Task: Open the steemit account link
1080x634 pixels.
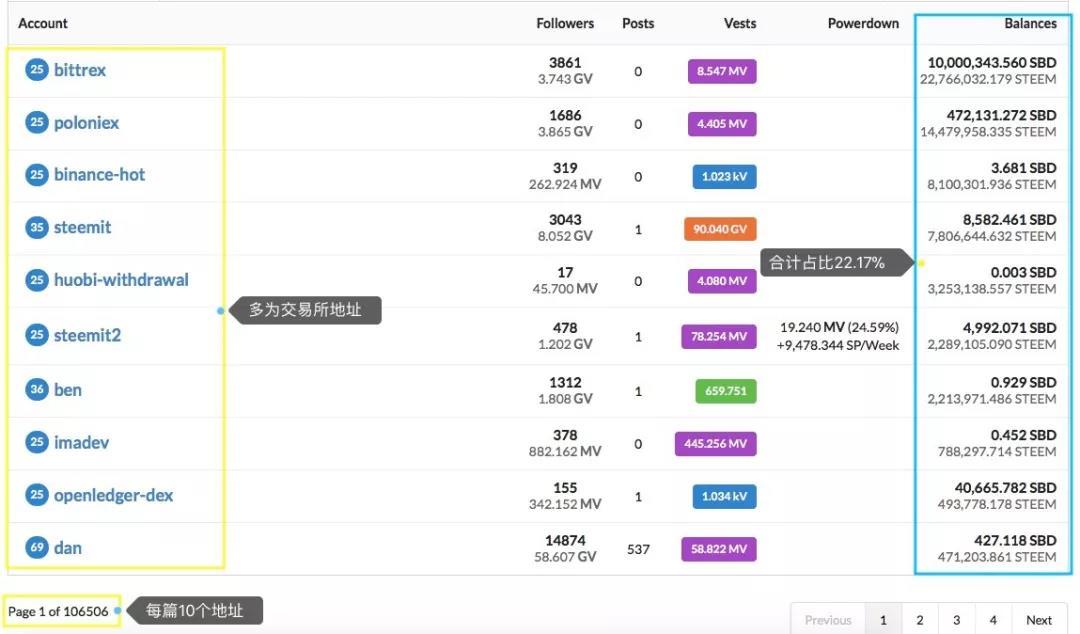Action: coord(82,227)
